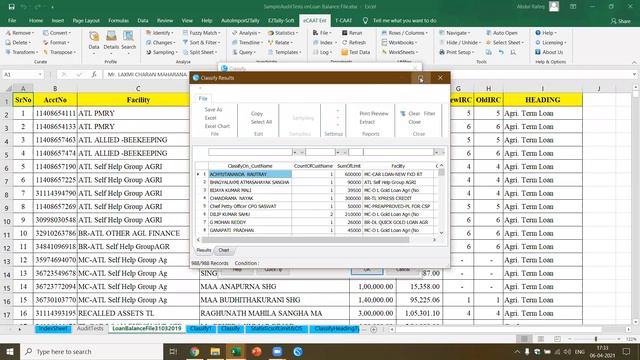The image size is (640, 360).
Task: Click Print Preview in Classify Results
Action: pyautogui.click(x=374, y=113)
